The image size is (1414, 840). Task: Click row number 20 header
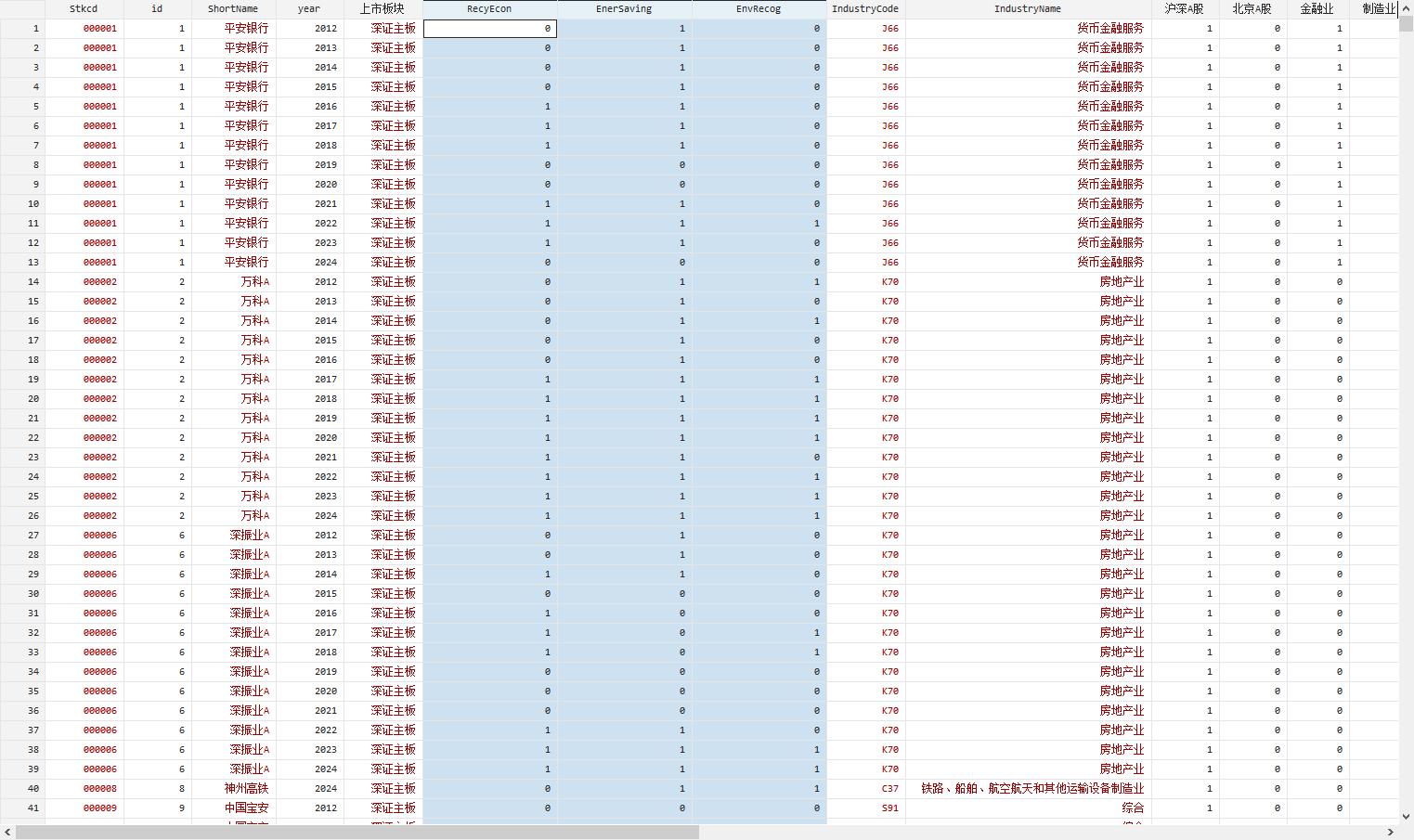pyautogui.click(x=22, y=399)
